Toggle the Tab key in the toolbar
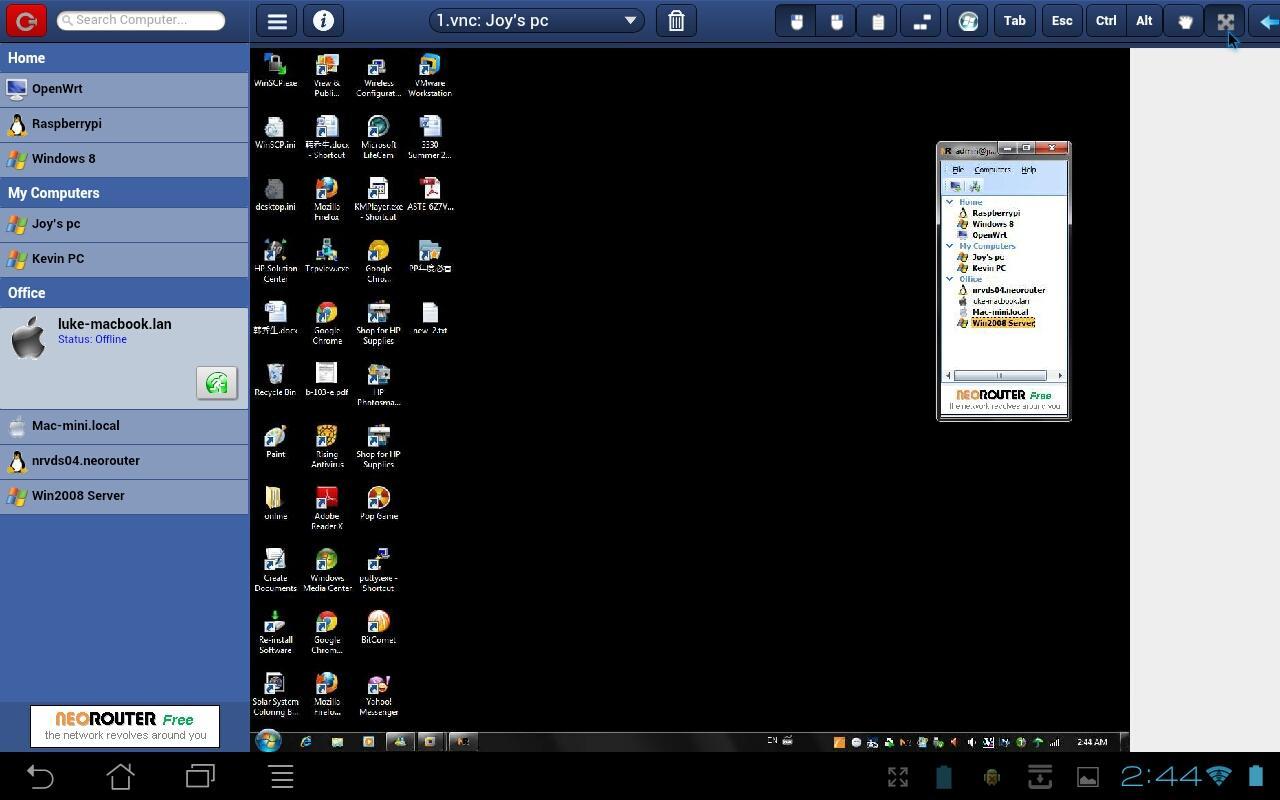Viewport: 1280px width, 800px height. [1014, 20]
